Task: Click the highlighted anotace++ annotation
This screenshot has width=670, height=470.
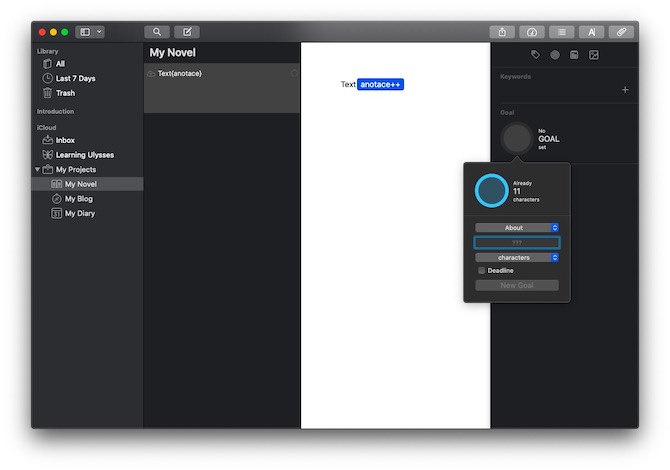Action: click(380, 85)
